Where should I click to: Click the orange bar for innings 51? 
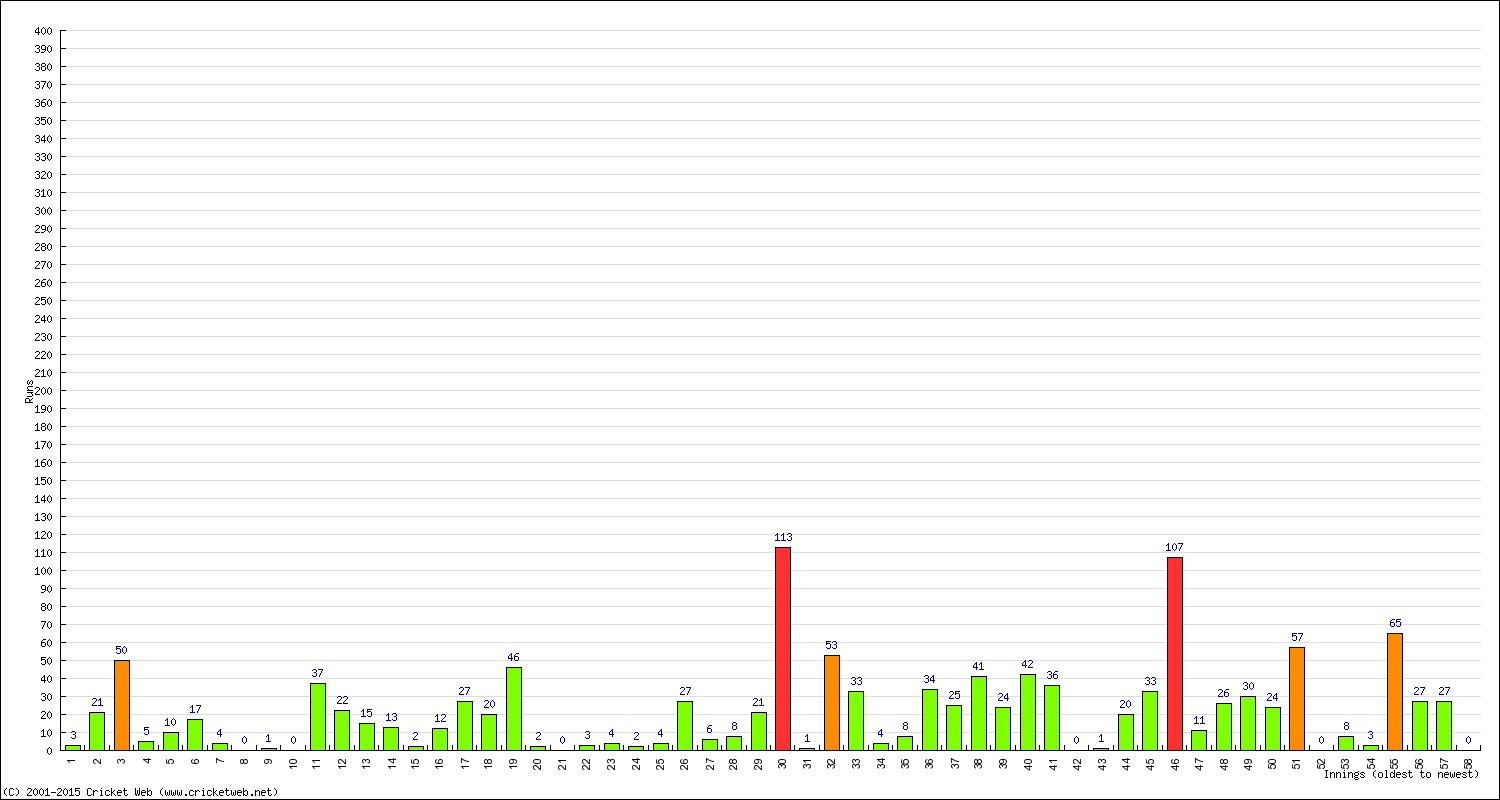tap(1297, 699)
